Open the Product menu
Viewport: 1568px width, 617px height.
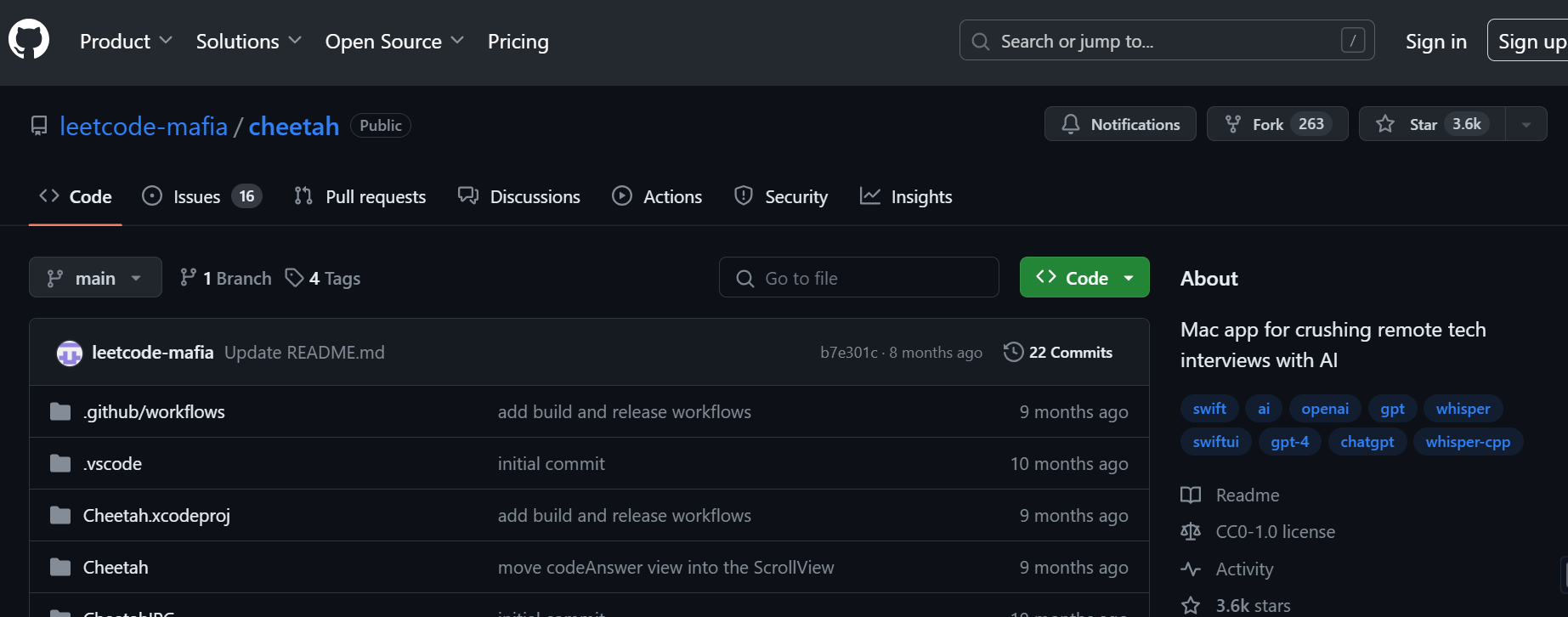click(x=126, y=41)
